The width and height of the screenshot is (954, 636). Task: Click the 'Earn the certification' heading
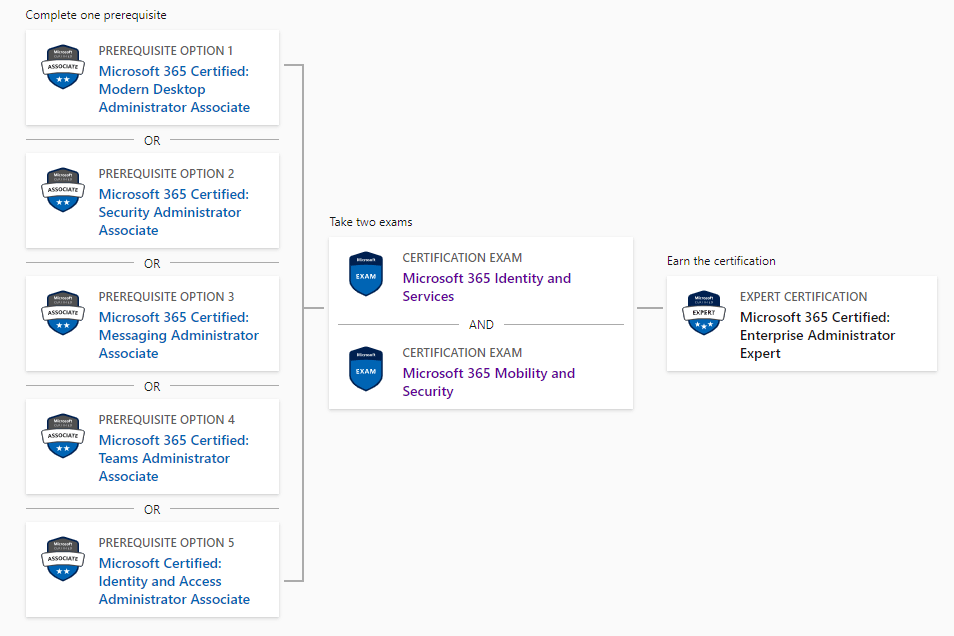click(x=721, y=260)
